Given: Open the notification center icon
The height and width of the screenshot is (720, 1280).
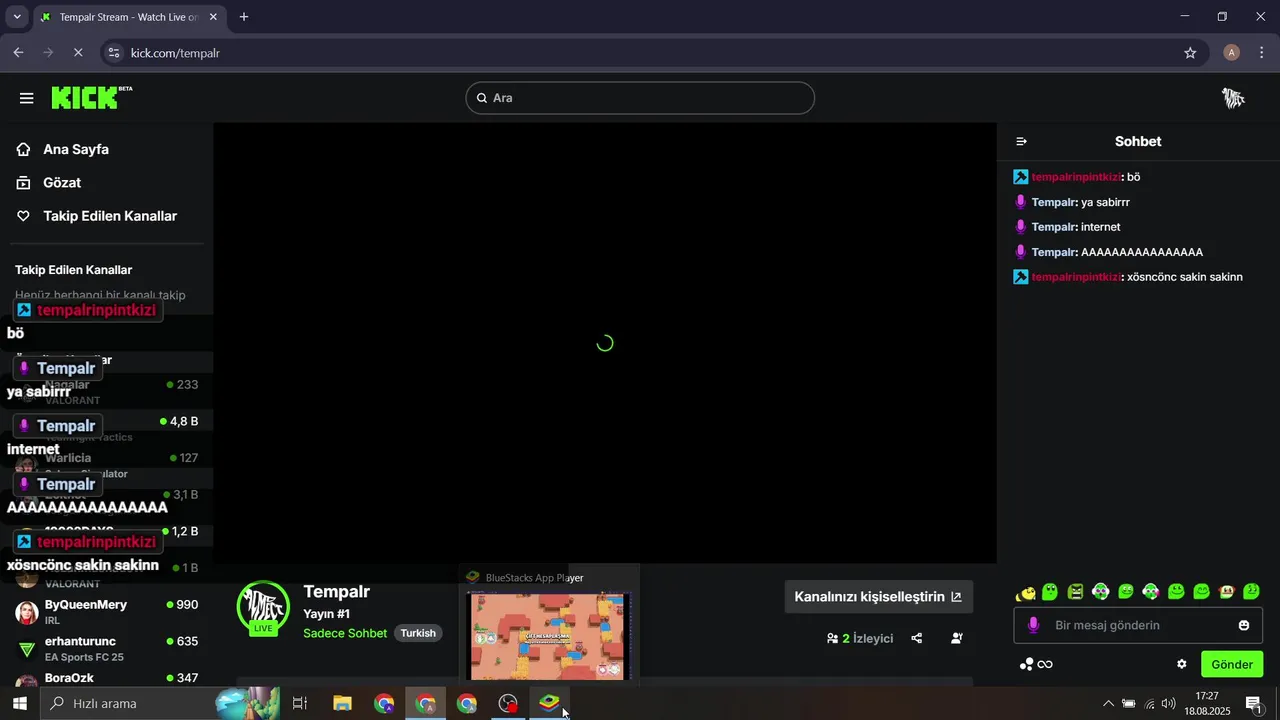Looking at the screenshot, I should pyautogui.click(x=1253, y=704).
